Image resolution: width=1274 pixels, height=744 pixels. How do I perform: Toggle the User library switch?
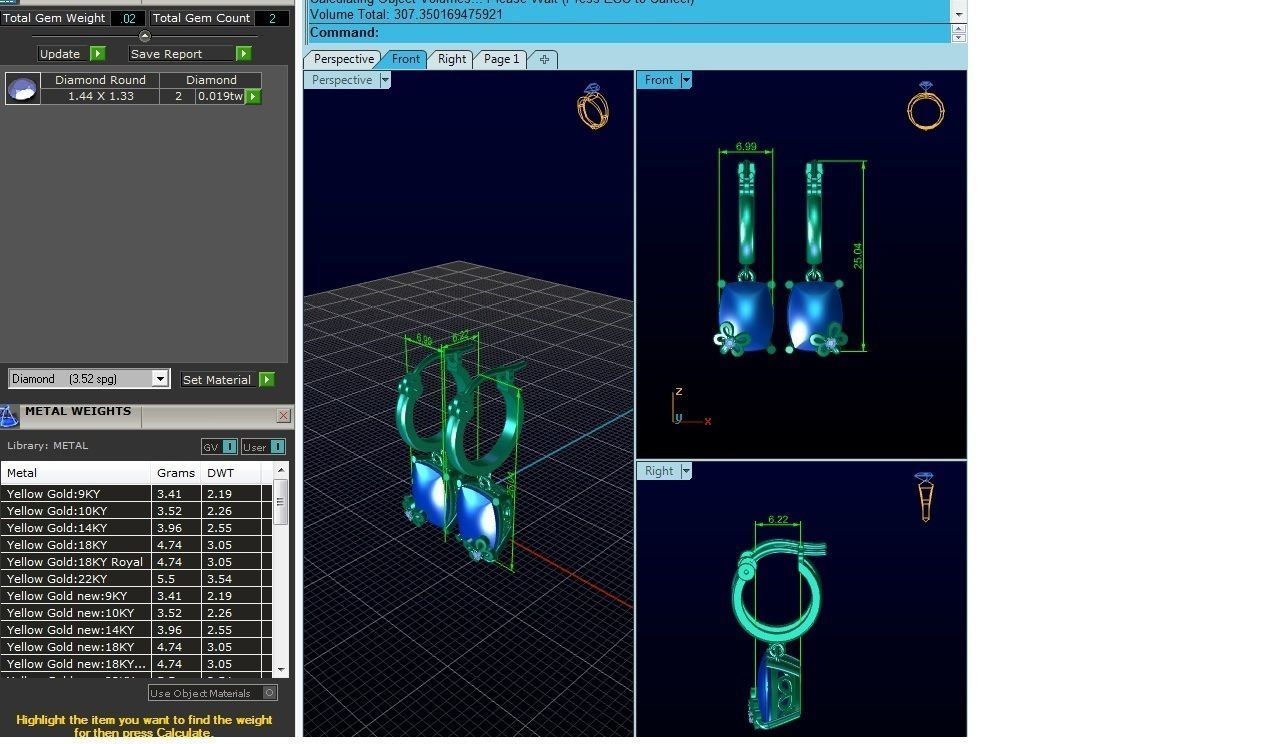pos(263,447)
